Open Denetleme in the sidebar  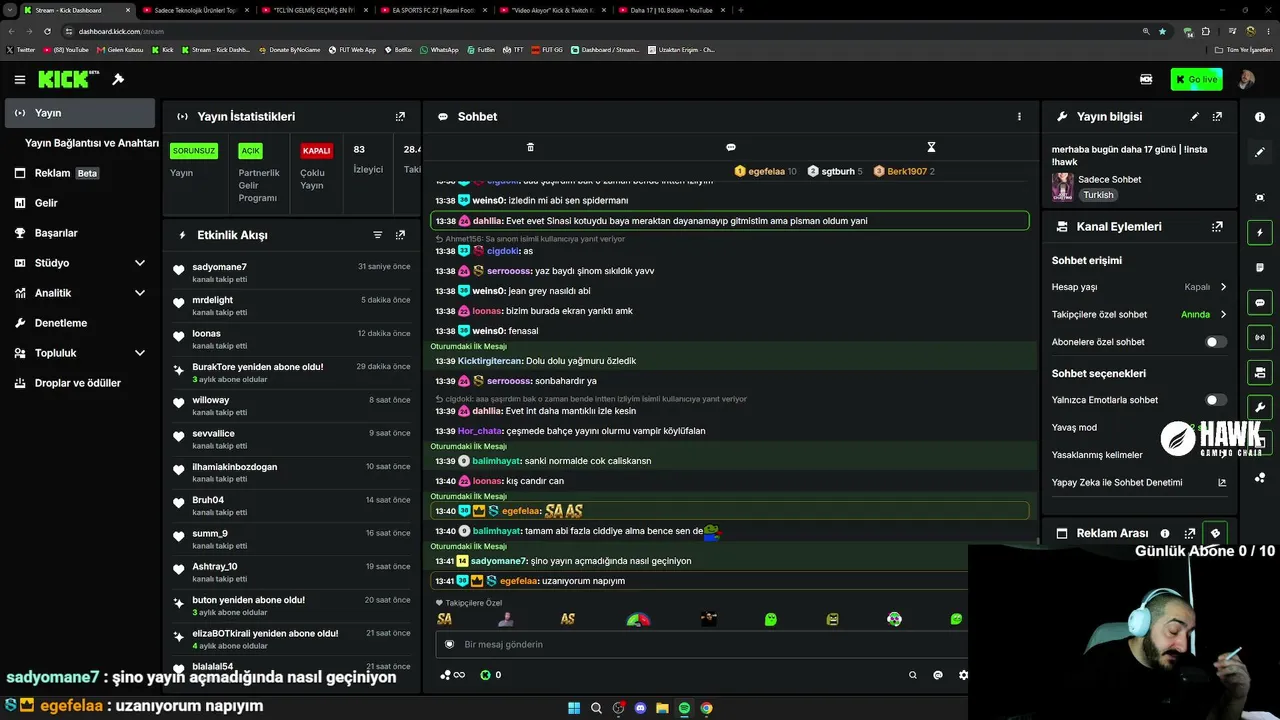(x=79, y=323)
